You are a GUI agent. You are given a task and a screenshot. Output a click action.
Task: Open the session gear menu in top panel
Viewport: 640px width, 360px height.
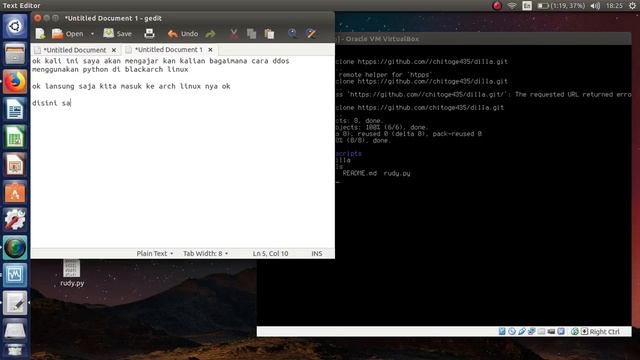pyautogui.click(x=632, y=6)
